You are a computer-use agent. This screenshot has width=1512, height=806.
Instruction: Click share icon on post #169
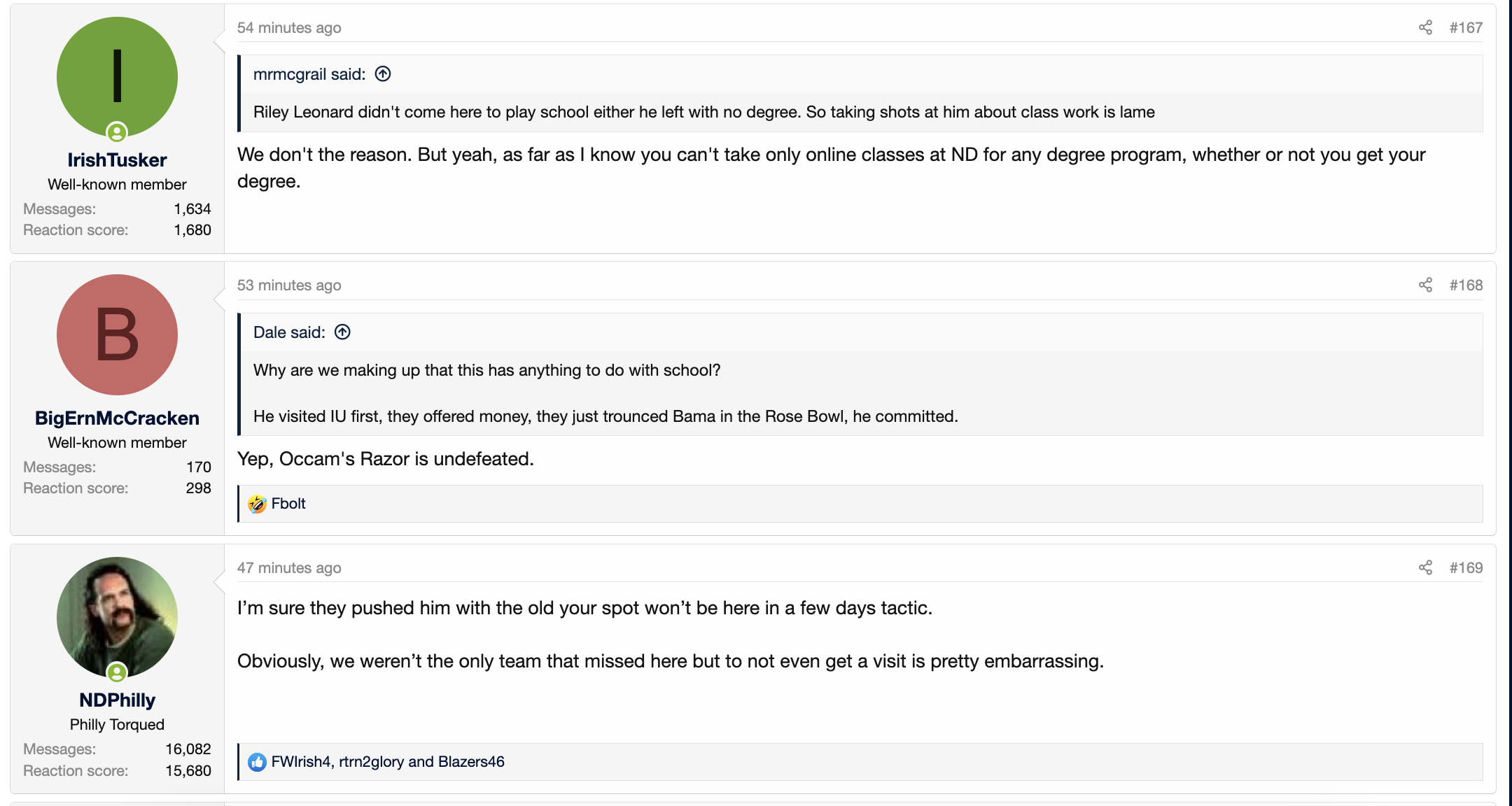click(x=1425, y=567)
